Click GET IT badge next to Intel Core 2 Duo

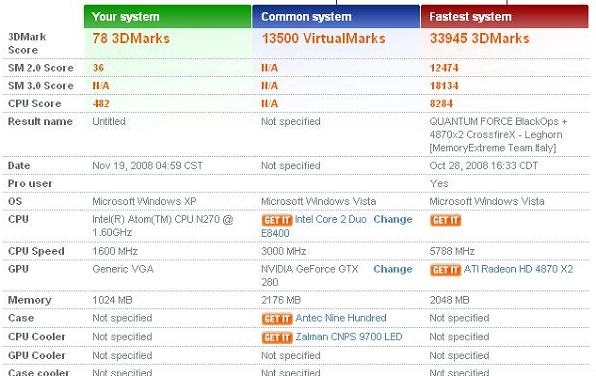pyautogui.click(x=277, y=220)
